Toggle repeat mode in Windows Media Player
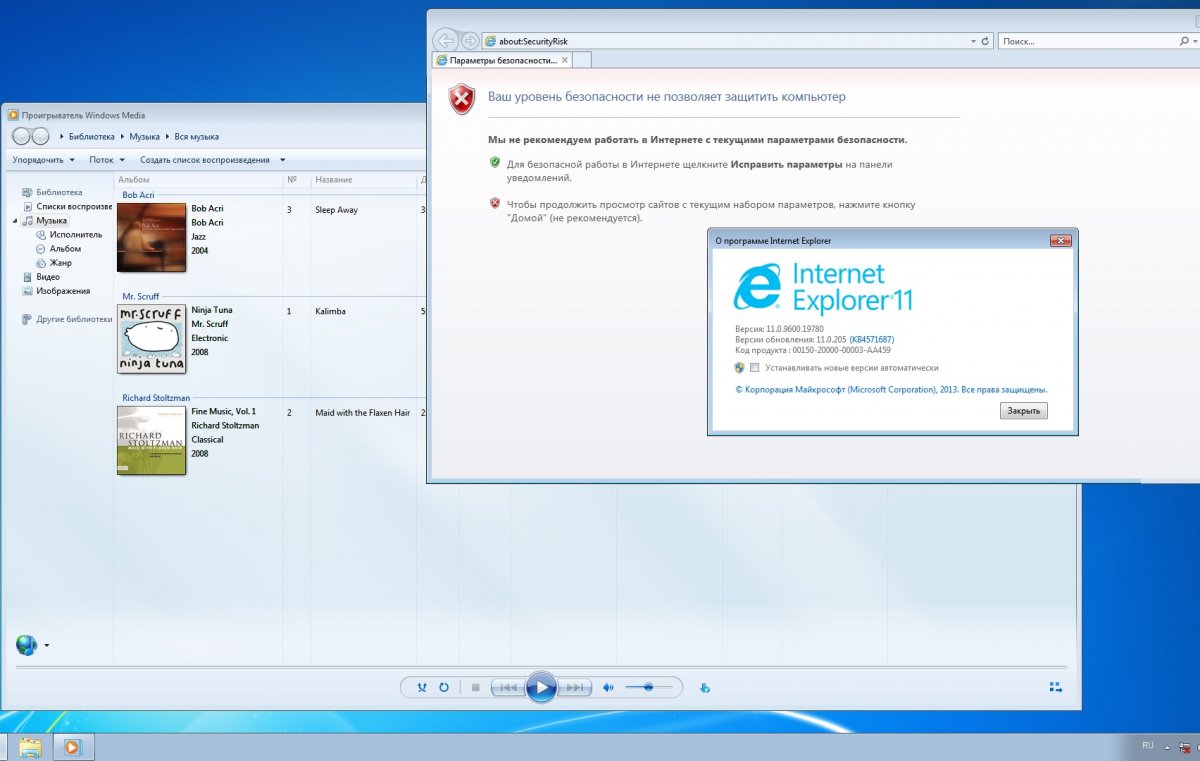The height and width of the screenshot is (761, 1200). point(443,688)
